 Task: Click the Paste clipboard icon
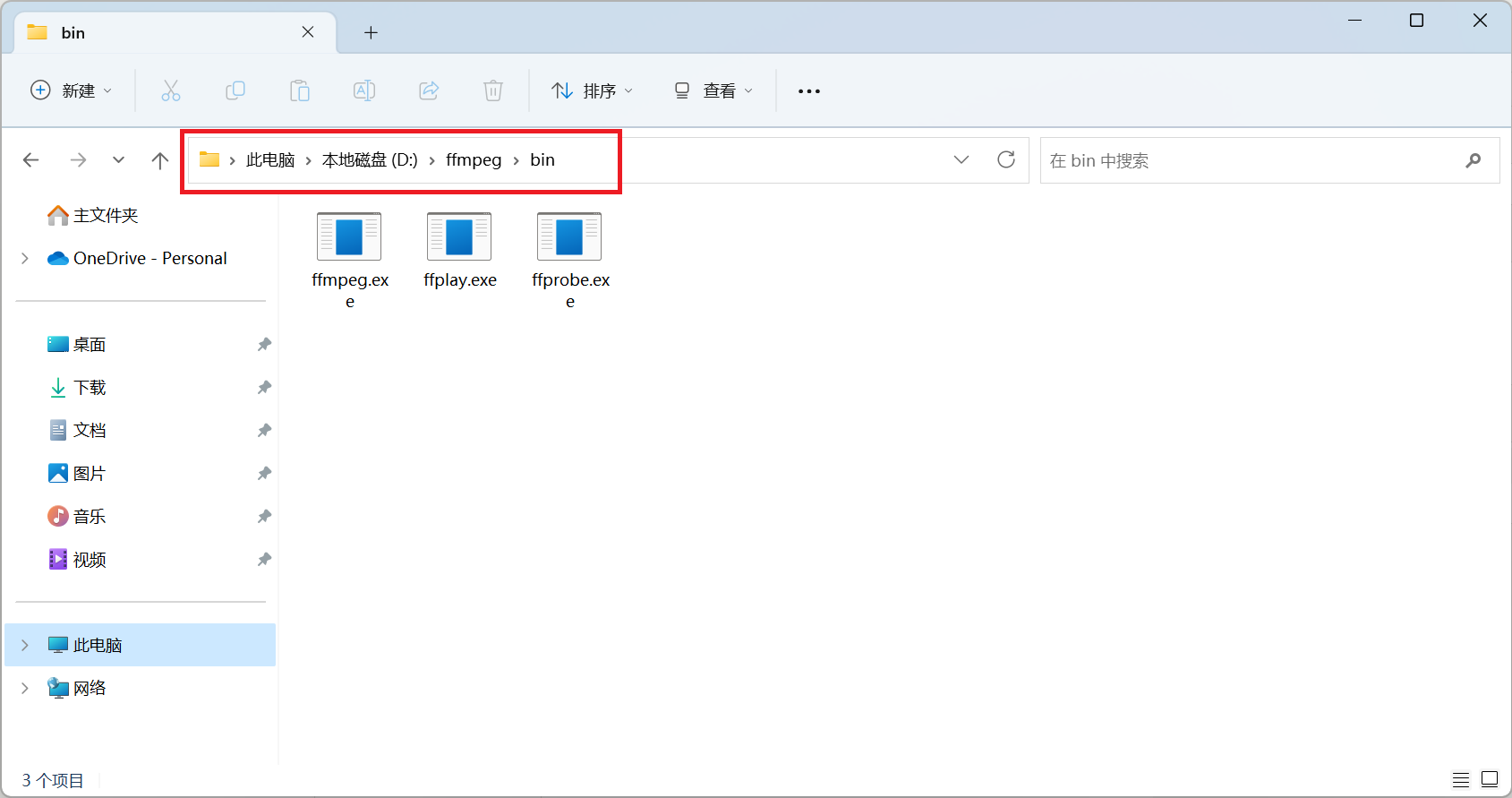coord(300,90)
